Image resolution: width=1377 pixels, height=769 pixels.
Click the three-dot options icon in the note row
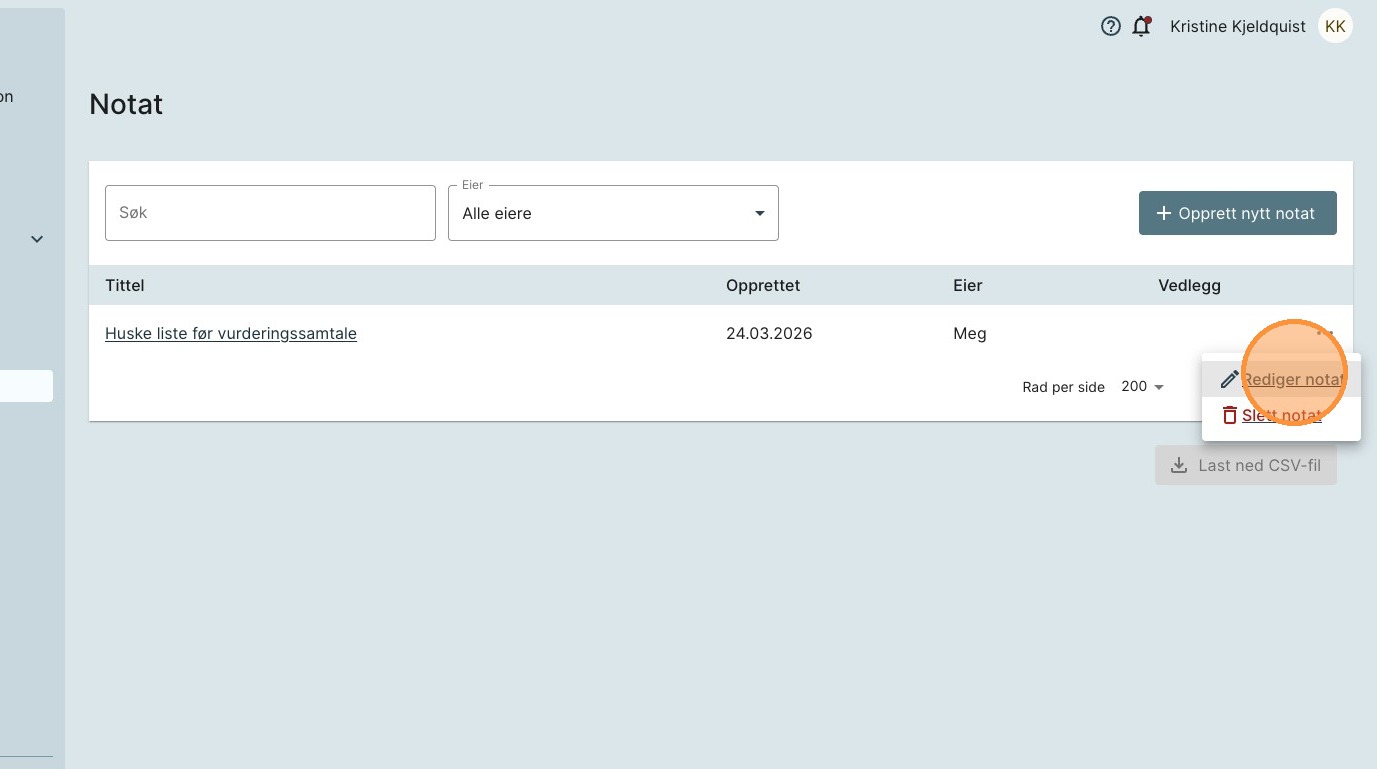click(1325, 333)
